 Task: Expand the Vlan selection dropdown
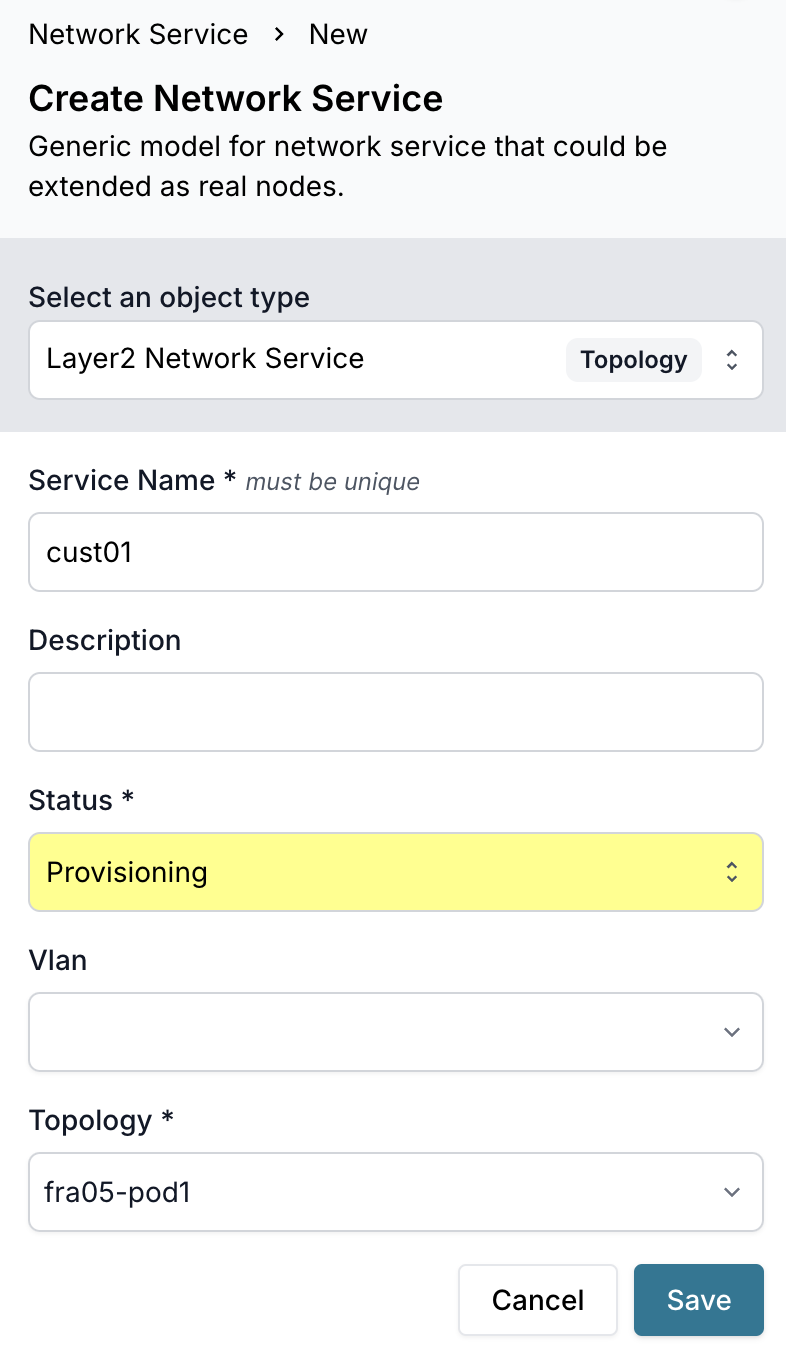(395, 1032)
